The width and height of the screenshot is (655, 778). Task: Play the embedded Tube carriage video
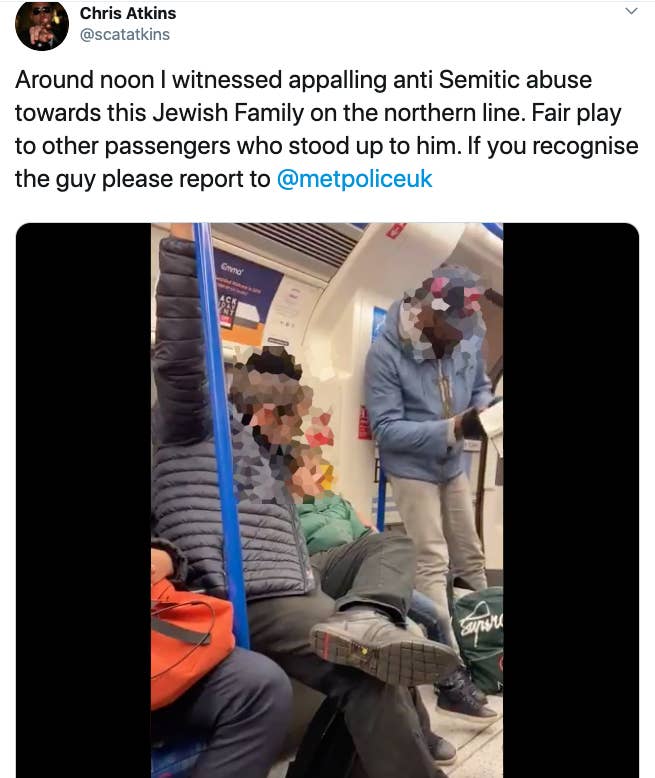coord(327,500)
